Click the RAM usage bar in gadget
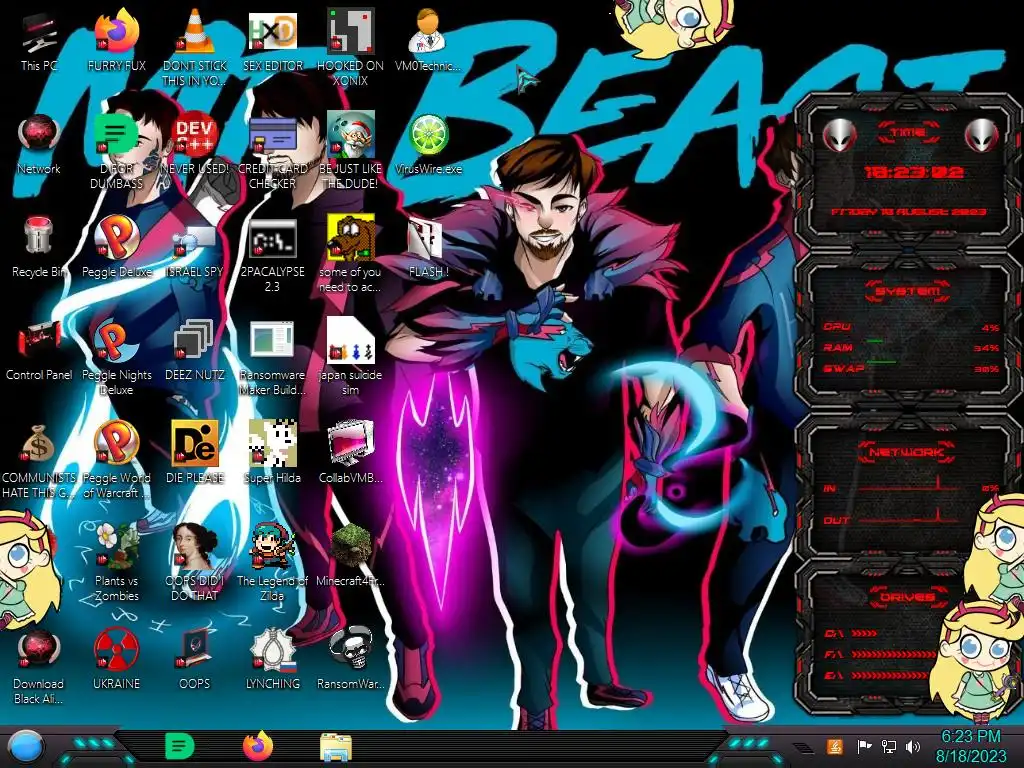 click(x=911, y=347)
